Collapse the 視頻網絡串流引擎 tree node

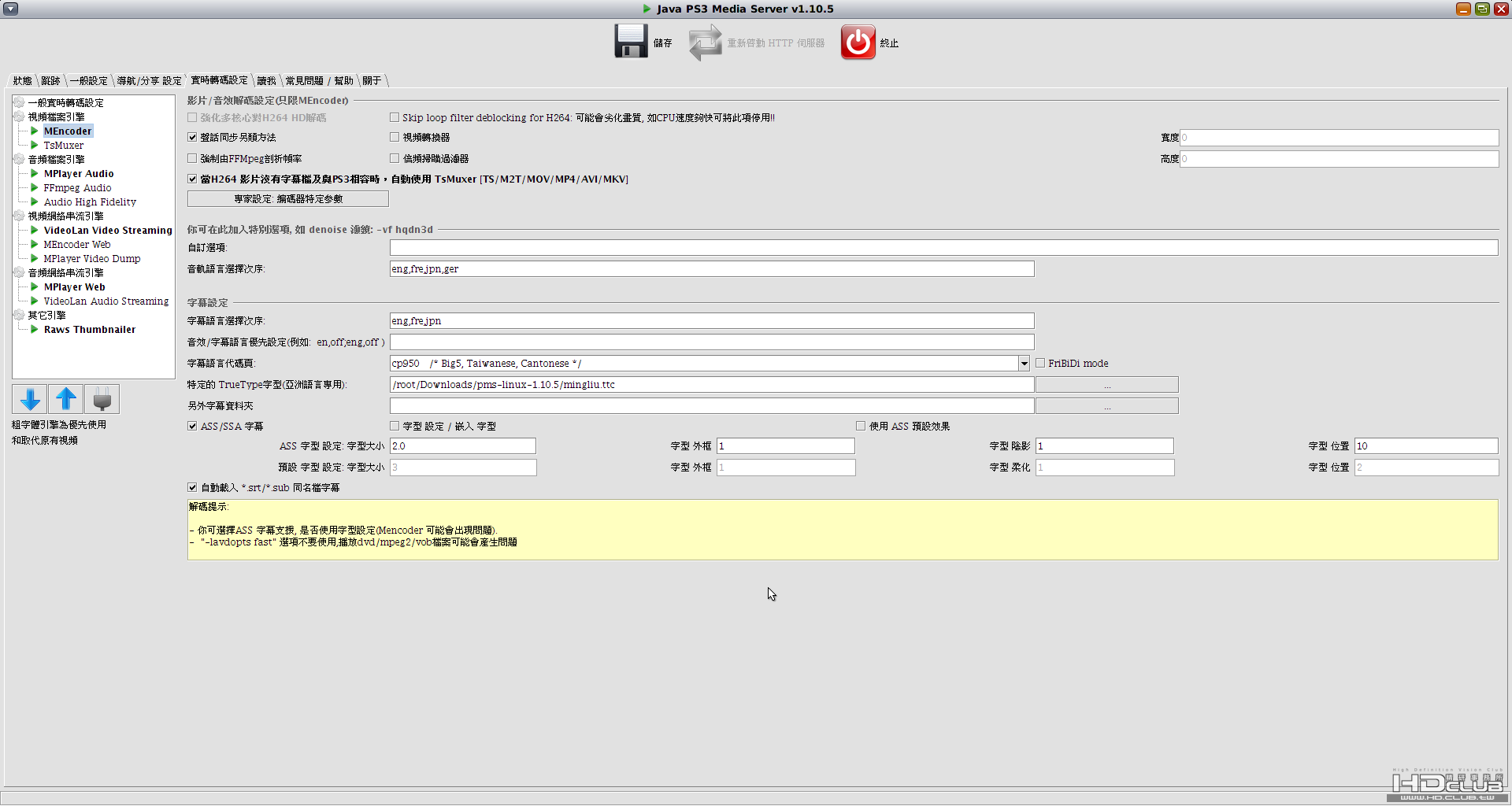[x=19, y=216]
